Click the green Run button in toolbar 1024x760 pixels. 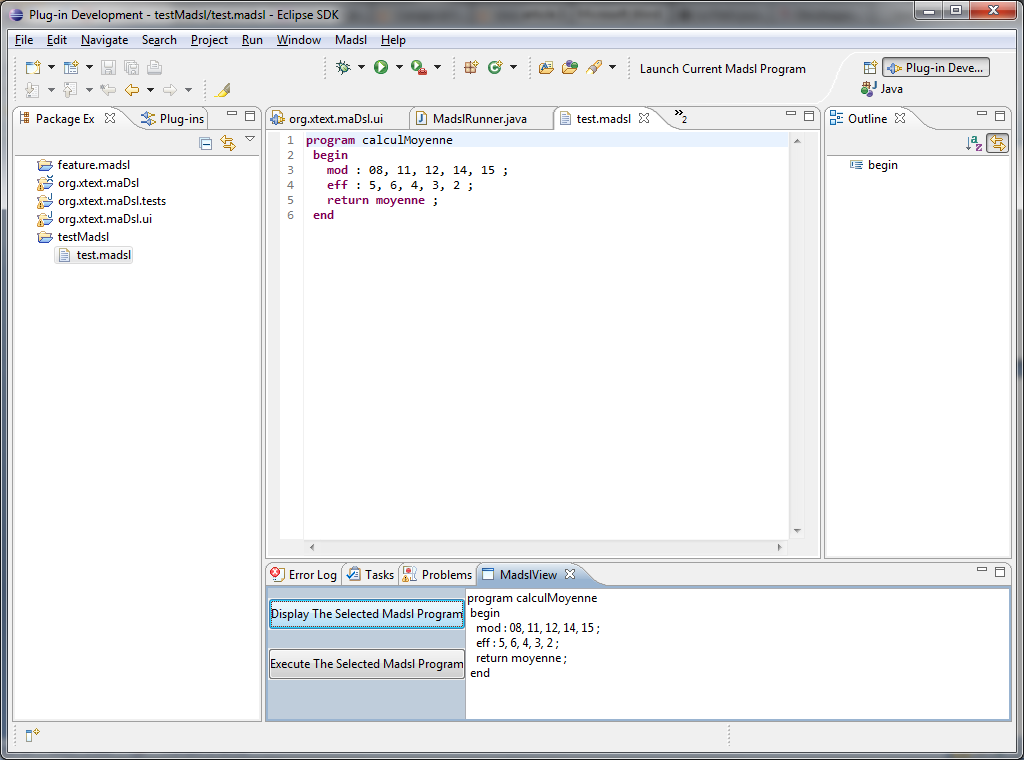point(381,68)
